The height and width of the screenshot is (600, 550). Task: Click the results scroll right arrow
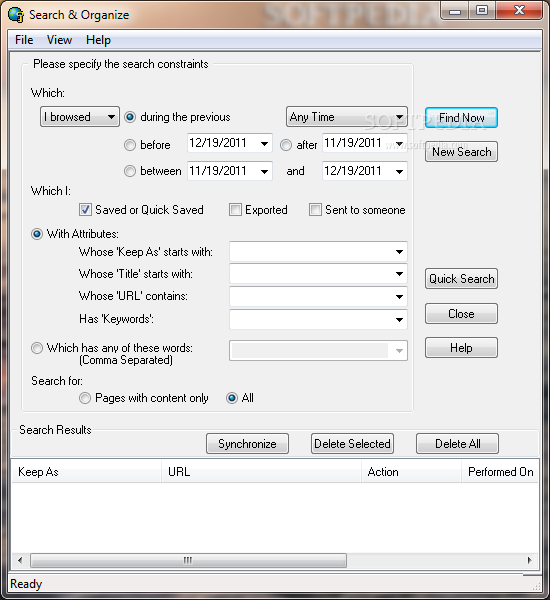pos(530,561)
